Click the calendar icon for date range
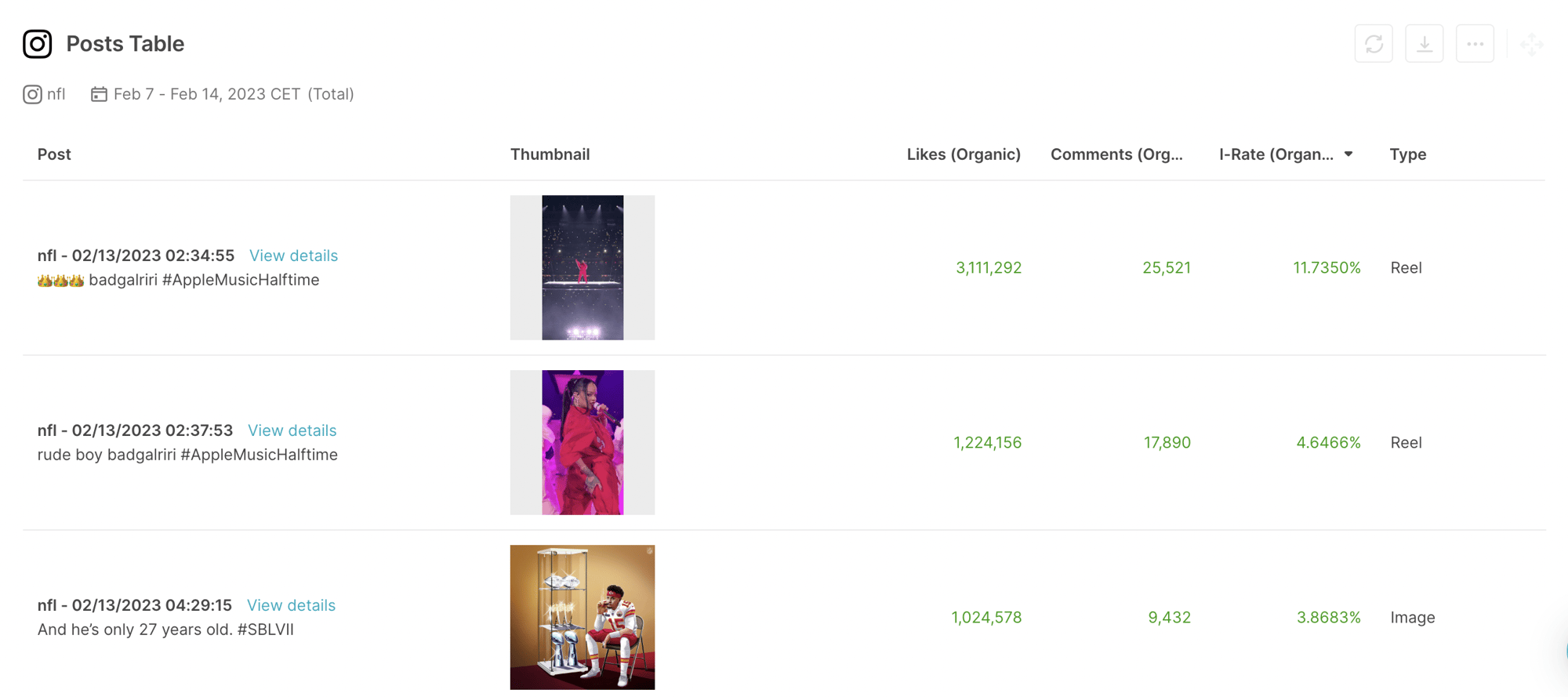 click(x=99, y=95)
